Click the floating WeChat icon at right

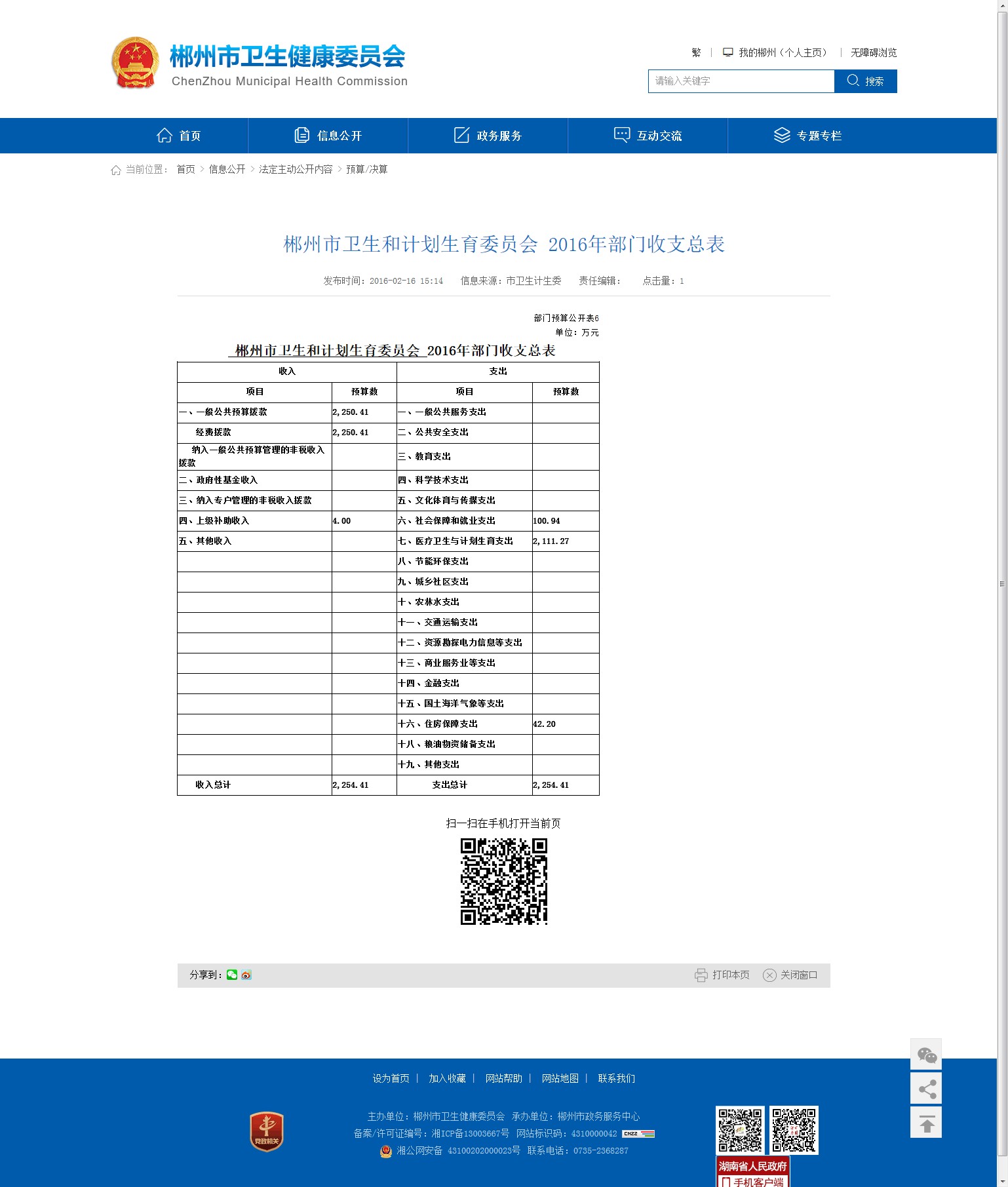926,1055
